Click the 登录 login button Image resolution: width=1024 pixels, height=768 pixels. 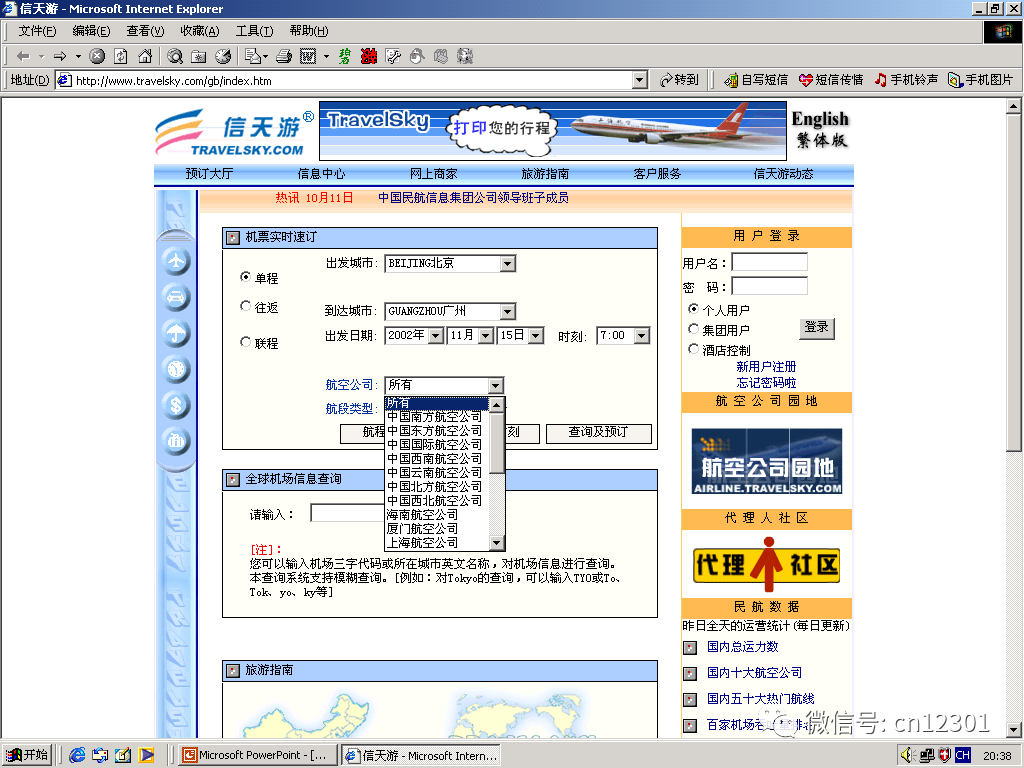click(816, 328)
